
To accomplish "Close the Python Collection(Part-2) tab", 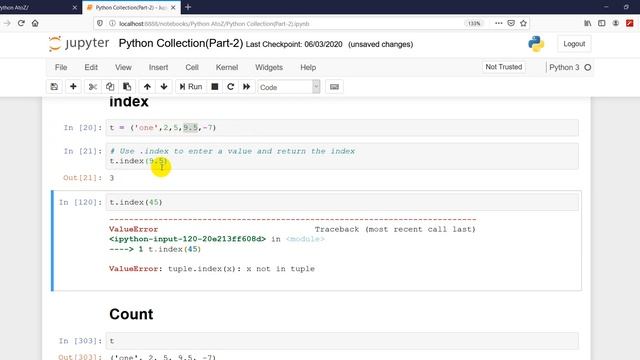I will tap(173, 7).
